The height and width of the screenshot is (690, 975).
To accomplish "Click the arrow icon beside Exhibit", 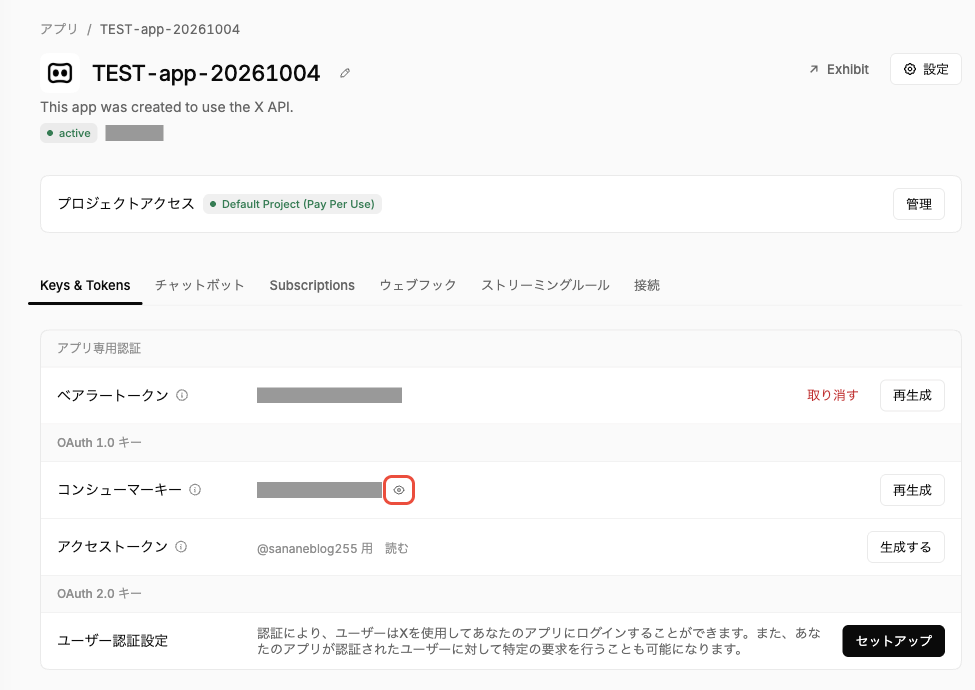I will pyautogui.click(x=814, y=69).
